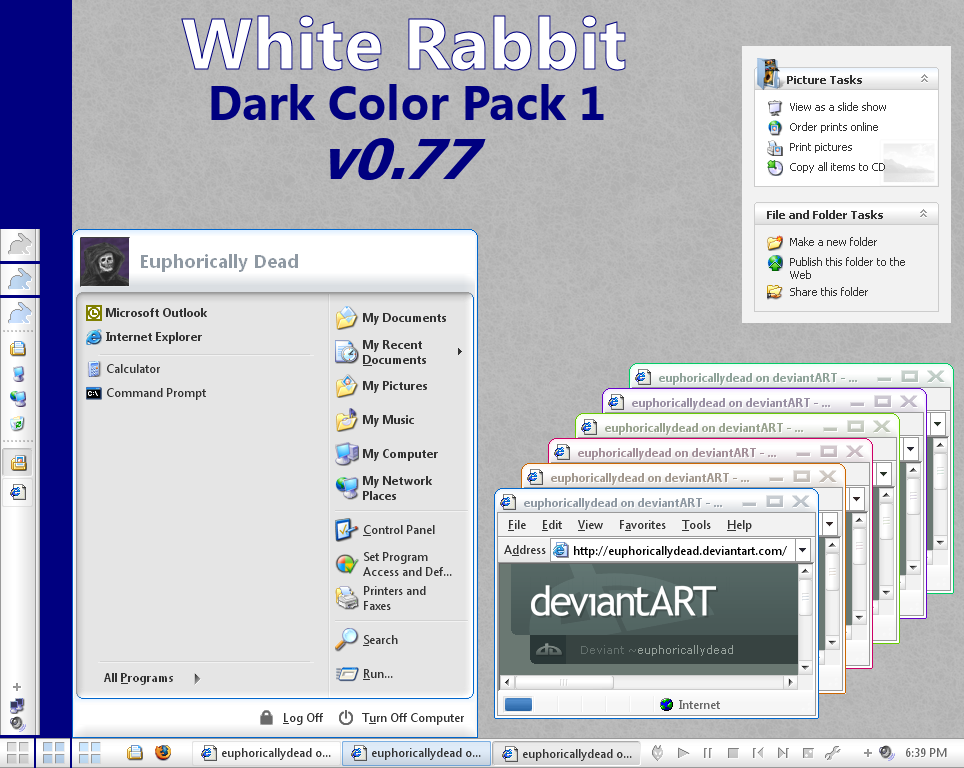Viewport: 964px width, 768px height.
Task: Switch to first euphoricallydead taskbar button
Action: (x=266, y=753)
